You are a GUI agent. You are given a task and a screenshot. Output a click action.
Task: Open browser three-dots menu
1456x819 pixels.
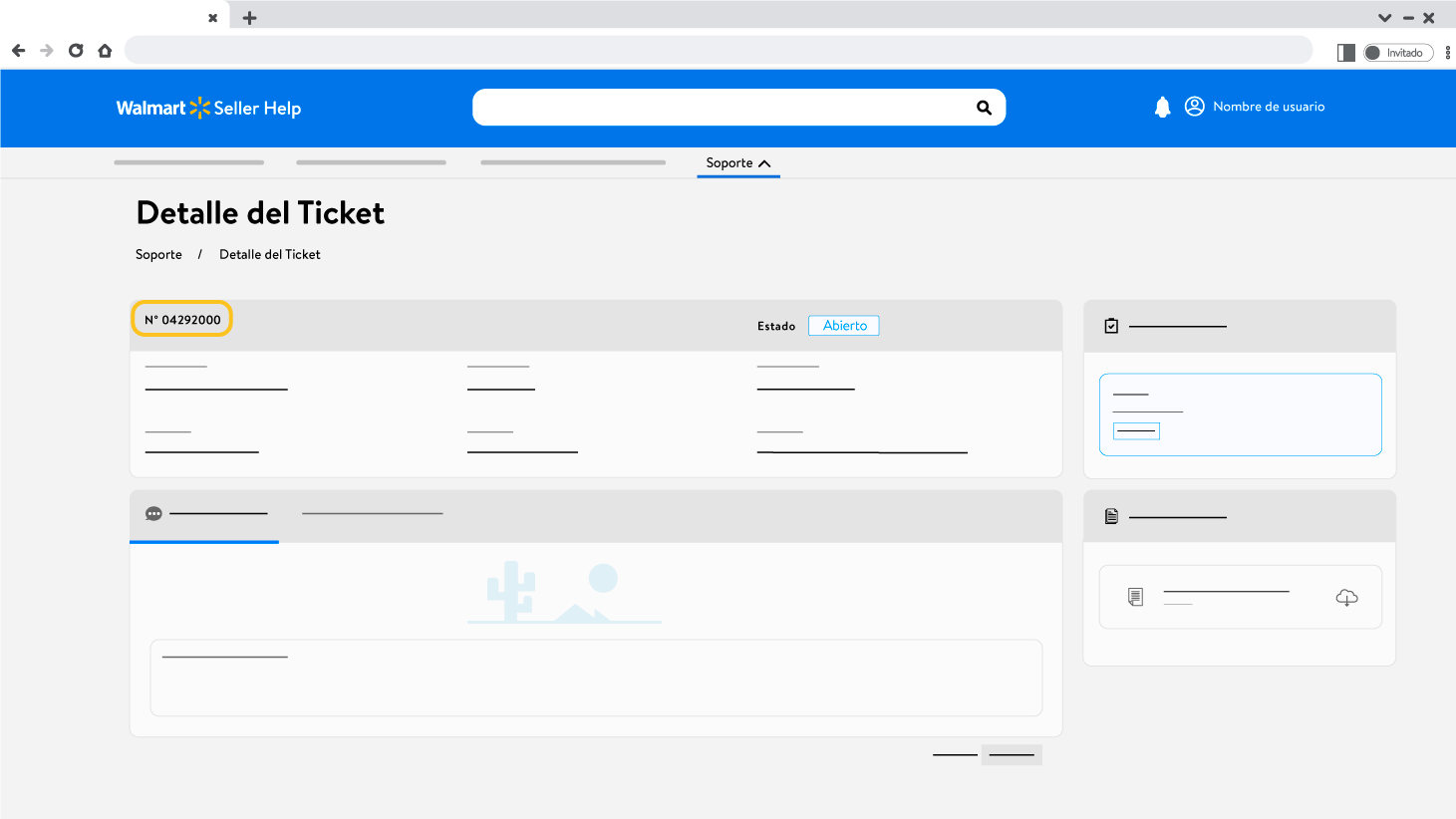coord(1447,53)
